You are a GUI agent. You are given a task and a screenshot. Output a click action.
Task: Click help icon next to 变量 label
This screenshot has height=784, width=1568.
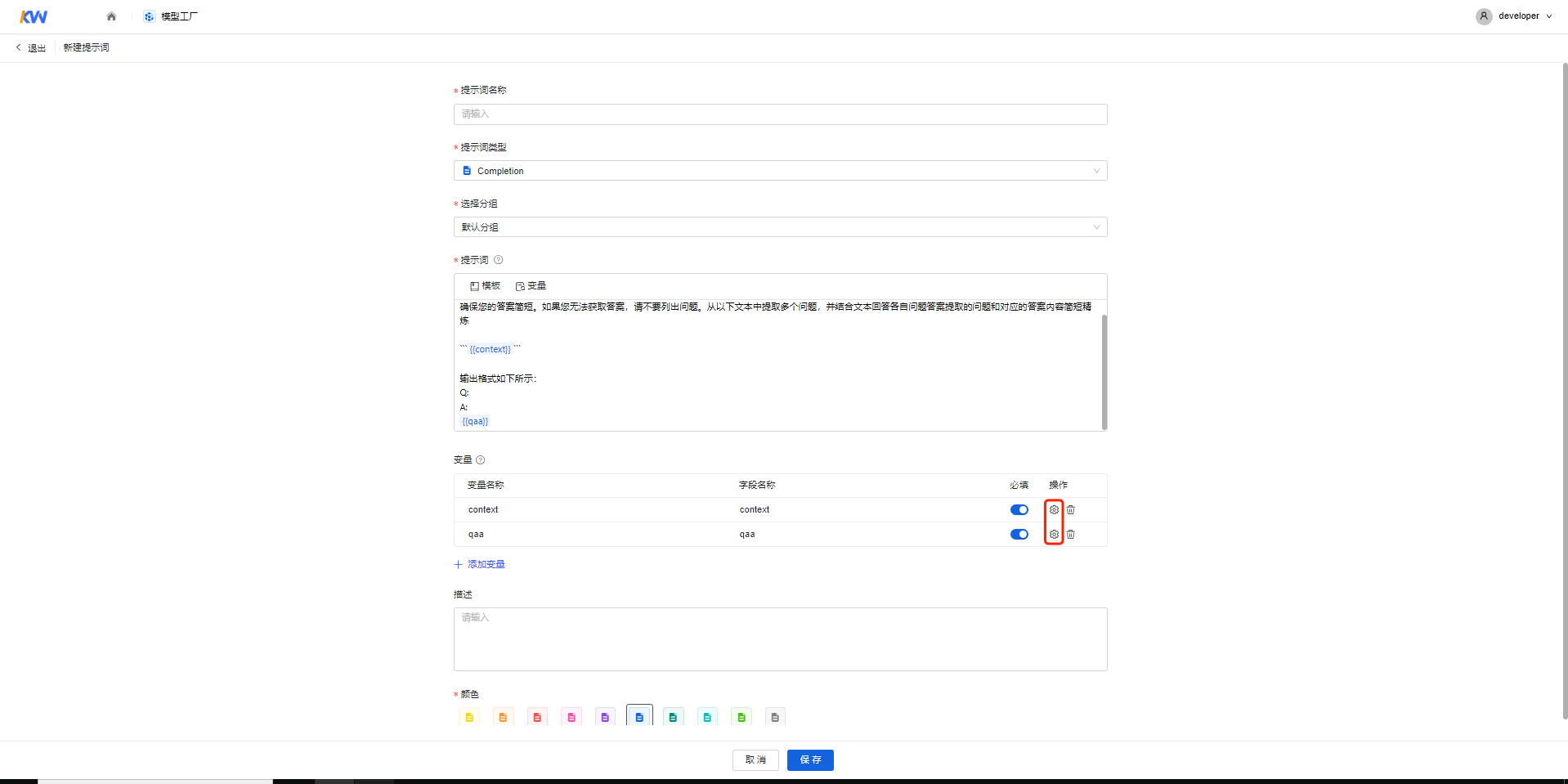(480, 460)
